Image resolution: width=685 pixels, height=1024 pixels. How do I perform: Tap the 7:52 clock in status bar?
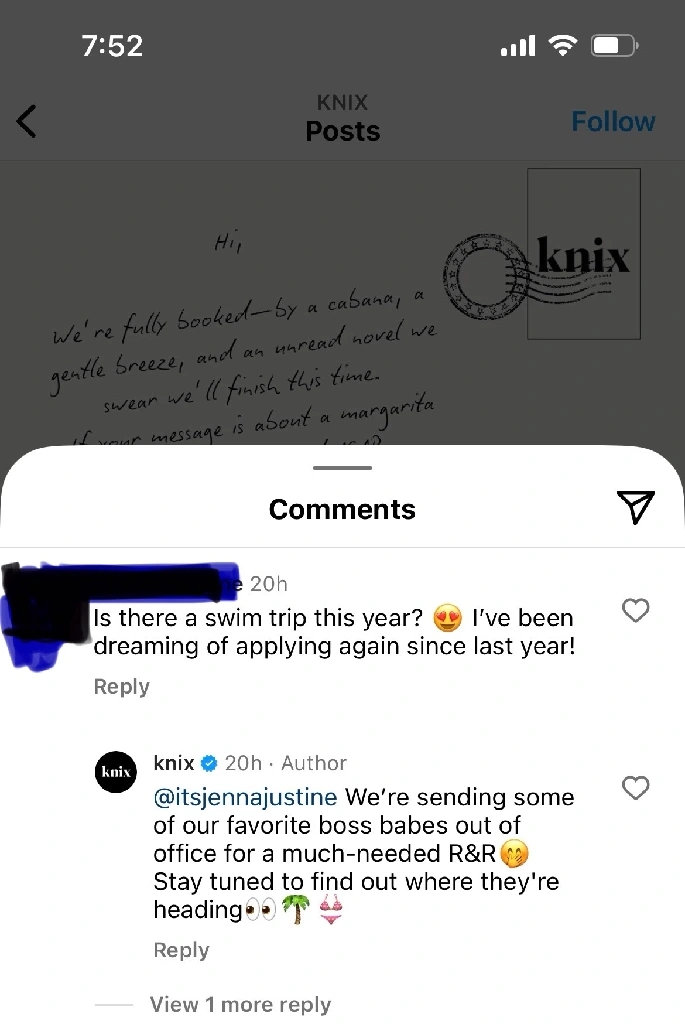pos(112,46)
